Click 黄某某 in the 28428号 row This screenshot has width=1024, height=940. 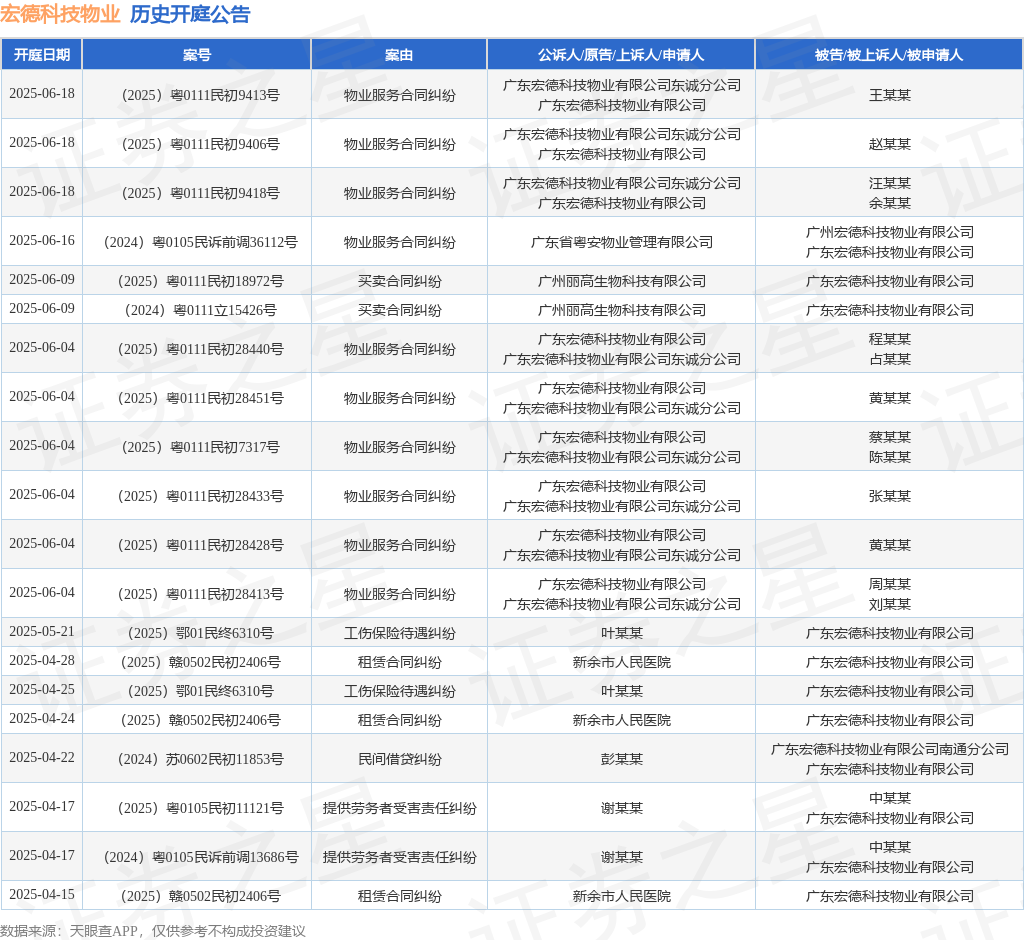pyautogui.click(x=889, y=545)
